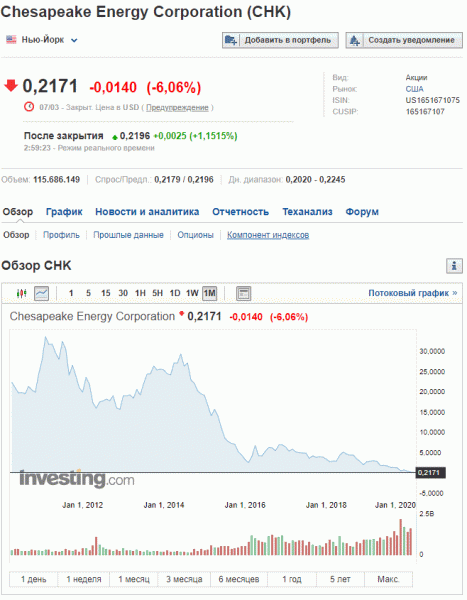This screenshot has height=600, width=467.
Task: Select the 5 лет time range
Action: (x=340, y=579)
